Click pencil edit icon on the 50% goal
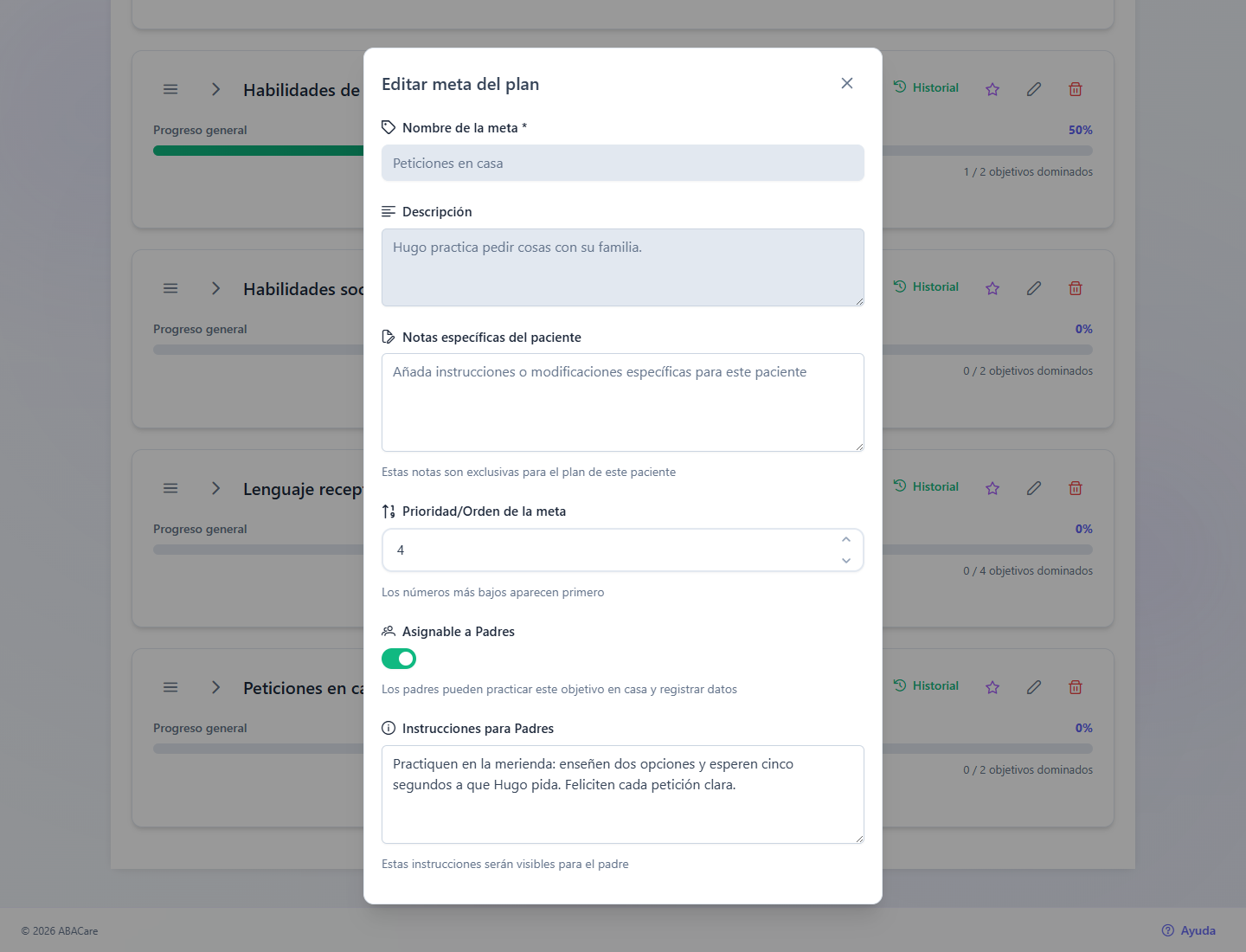1246x952 pixels. [x=1034, y=89]
